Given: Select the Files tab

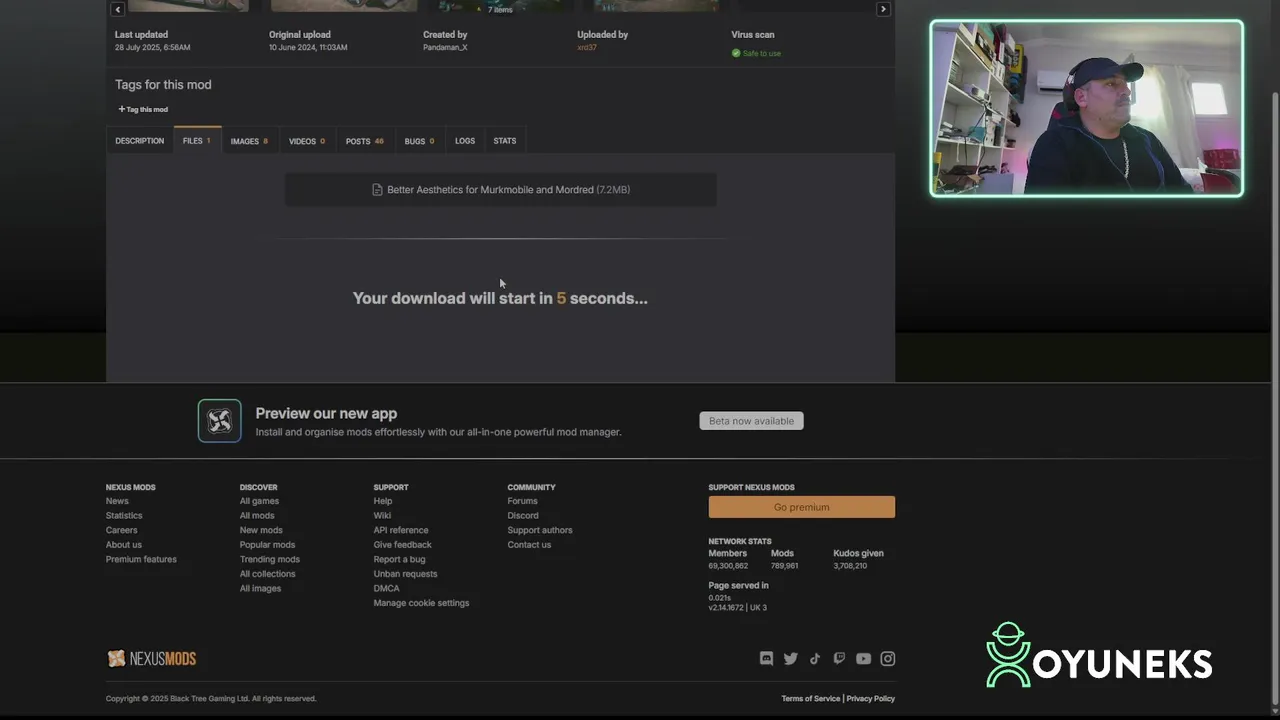Looking at the screenshot, I should [196, 141].
